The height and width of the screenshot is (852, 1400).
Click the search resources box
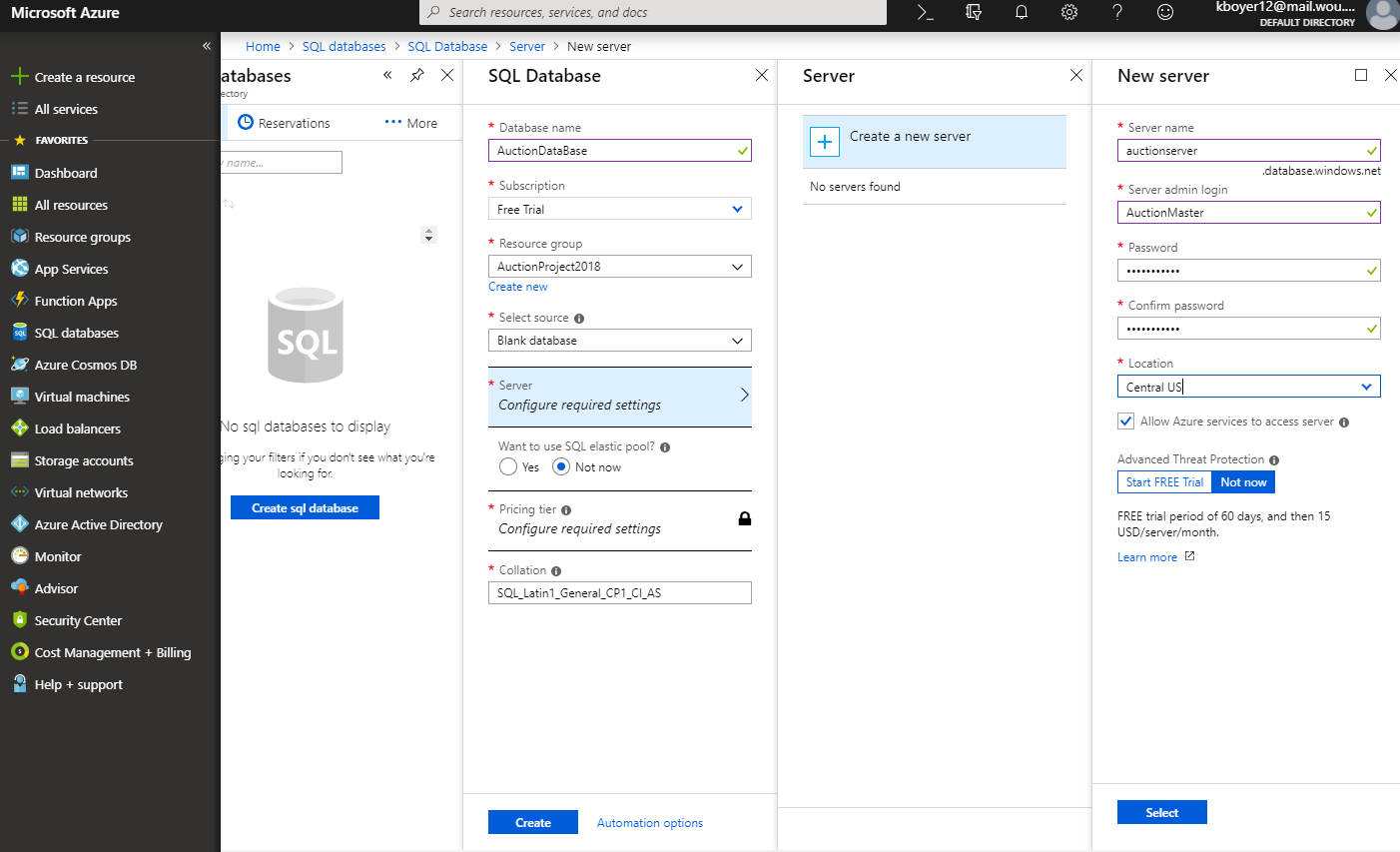pos(653,12)
